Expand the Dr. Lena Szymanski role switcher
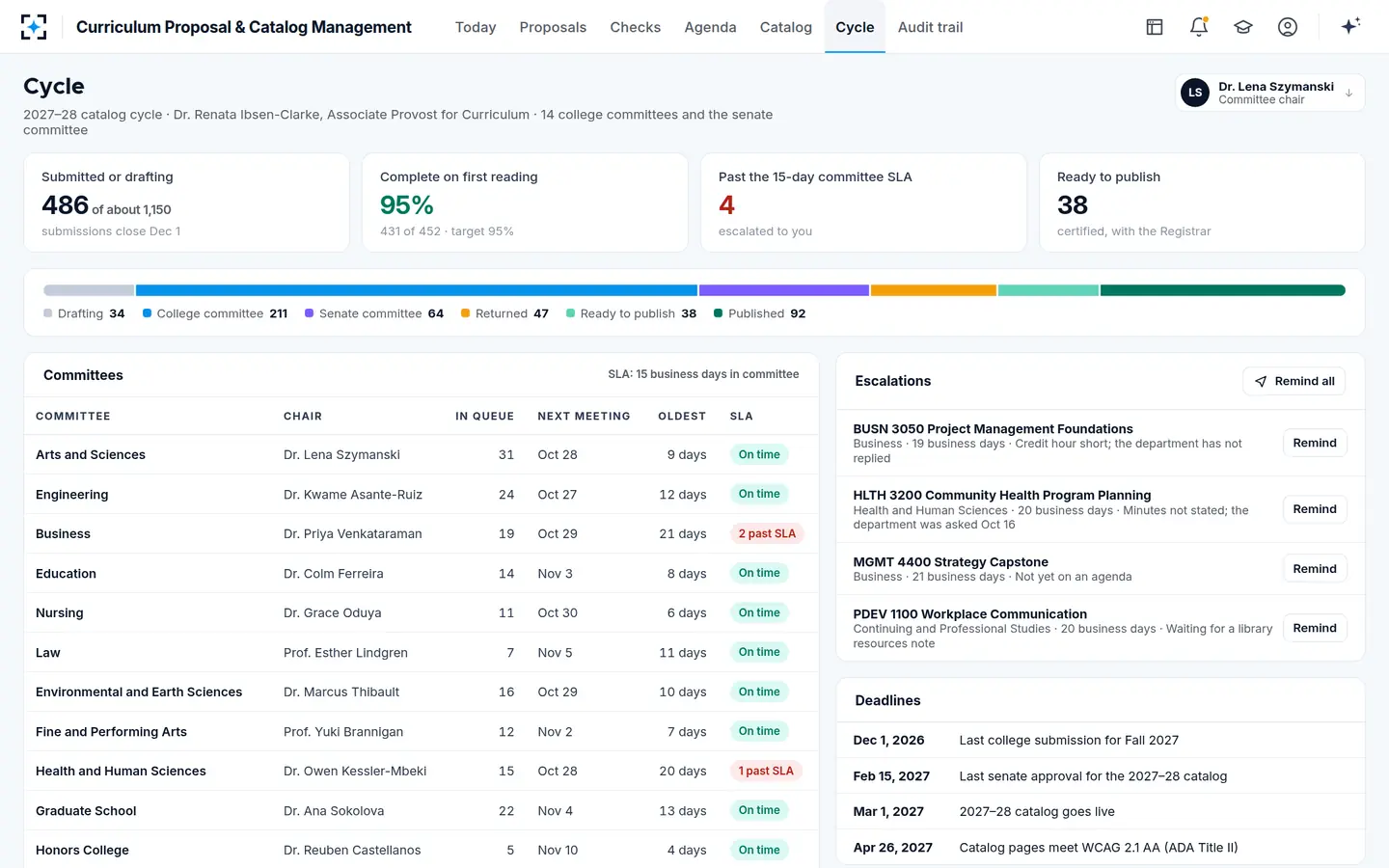Viewport: 1389px width, 868px height. [x=1269, y=93]
